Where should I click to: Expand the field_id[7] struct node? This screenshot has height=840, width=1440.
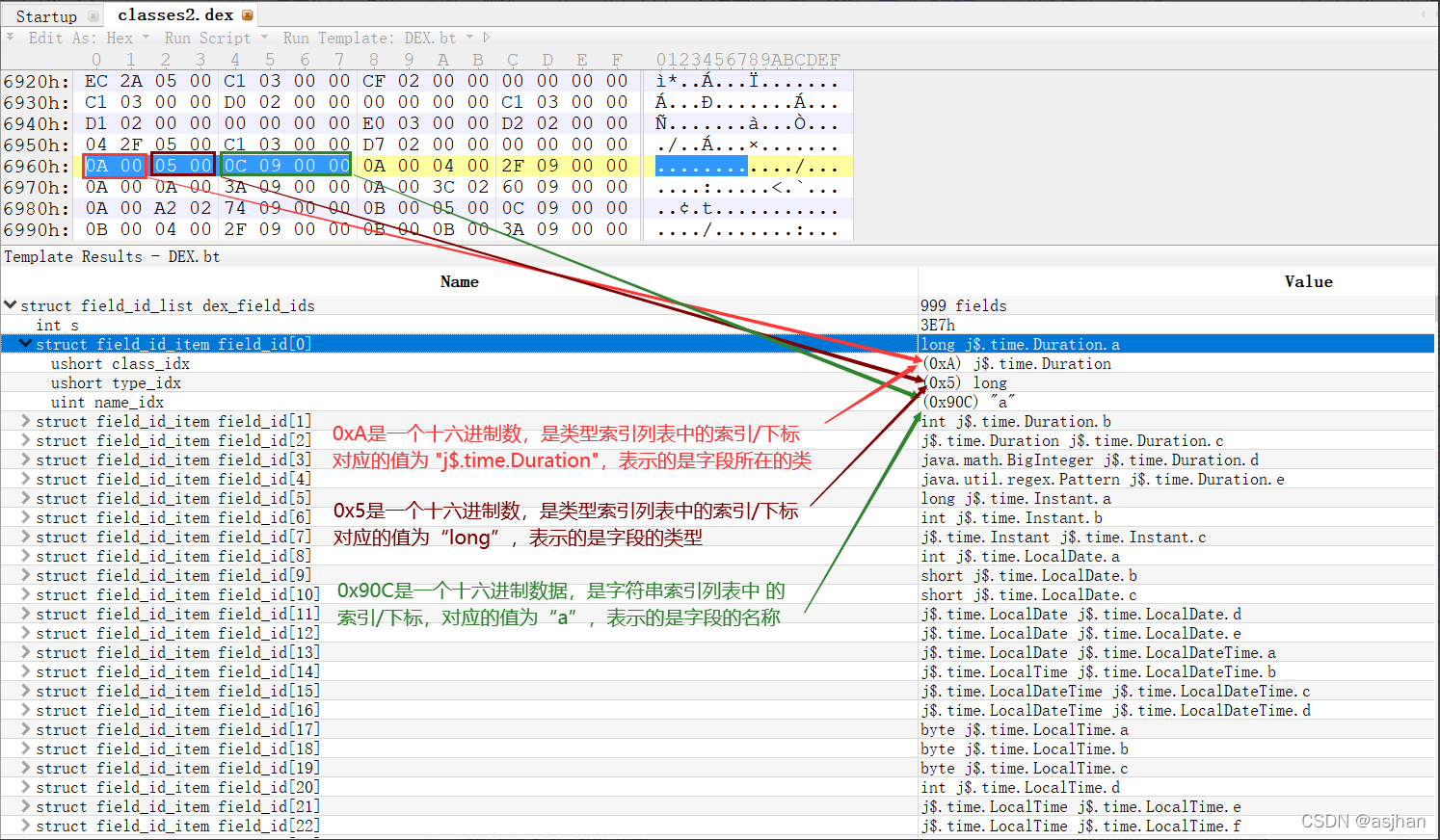[x=26, y=537]
